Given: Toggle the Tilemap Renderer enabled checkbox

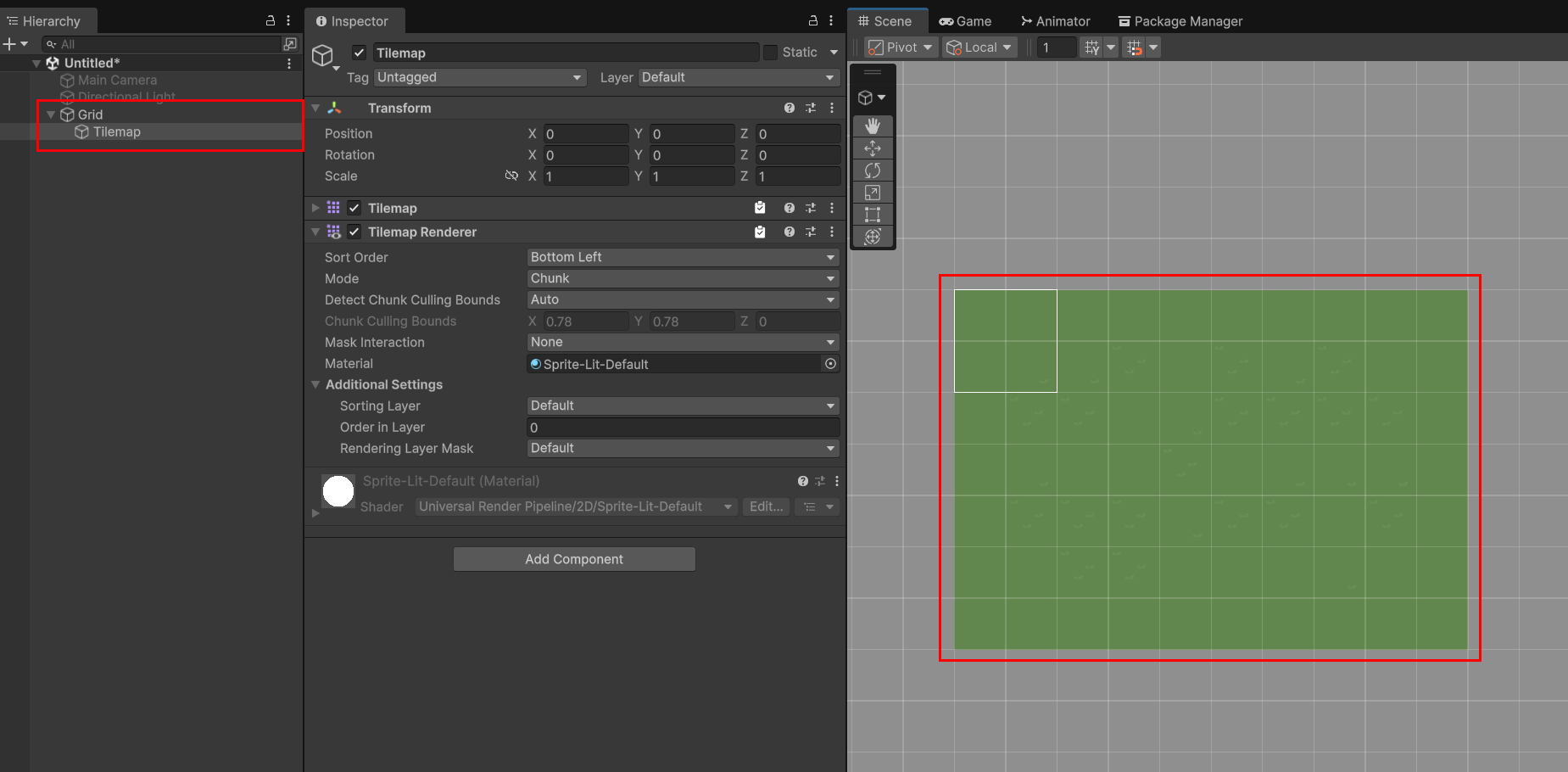Looking at the screenshot, I should click(354, 232).
